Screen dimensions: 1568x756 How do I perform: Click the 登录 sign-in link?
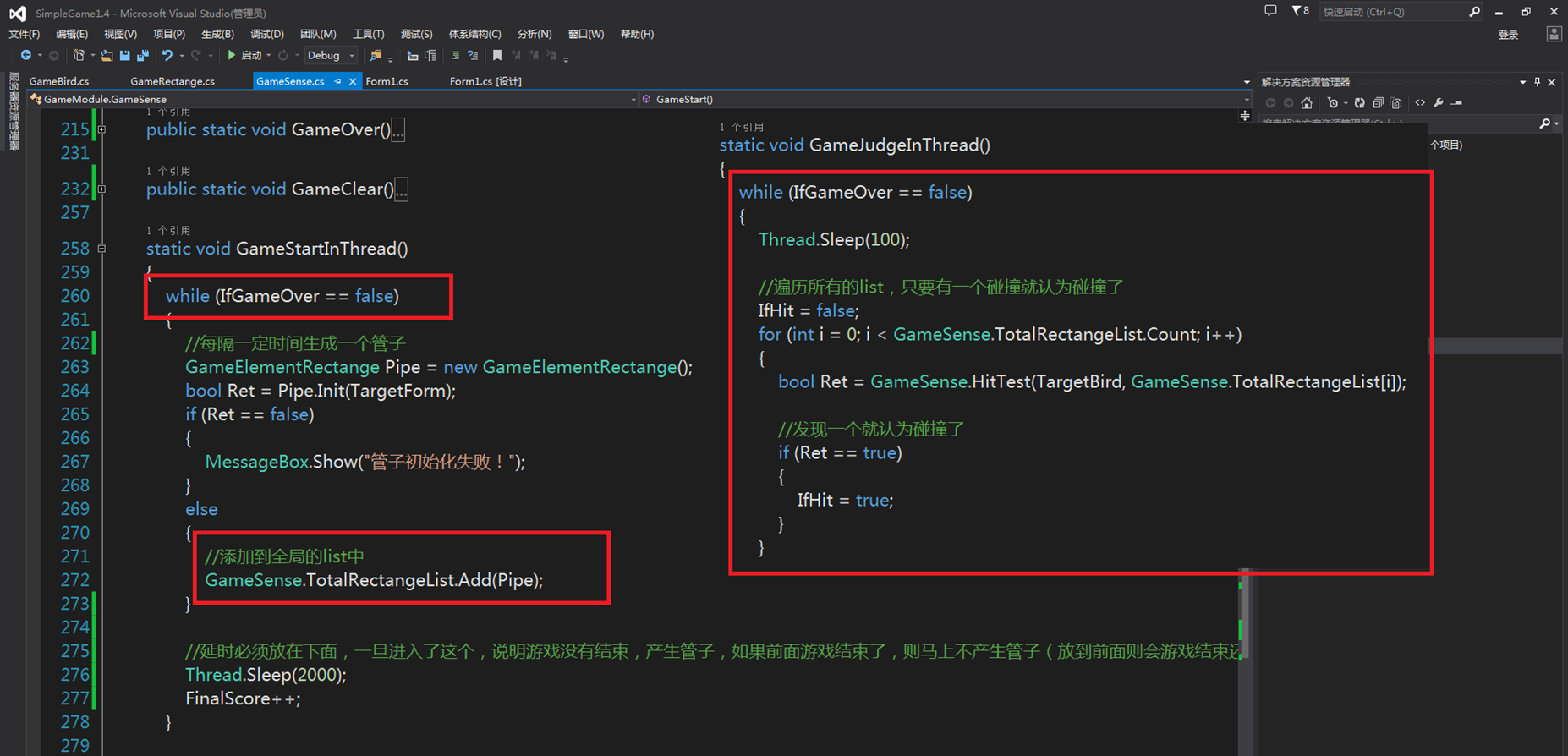coord(1508,35)
